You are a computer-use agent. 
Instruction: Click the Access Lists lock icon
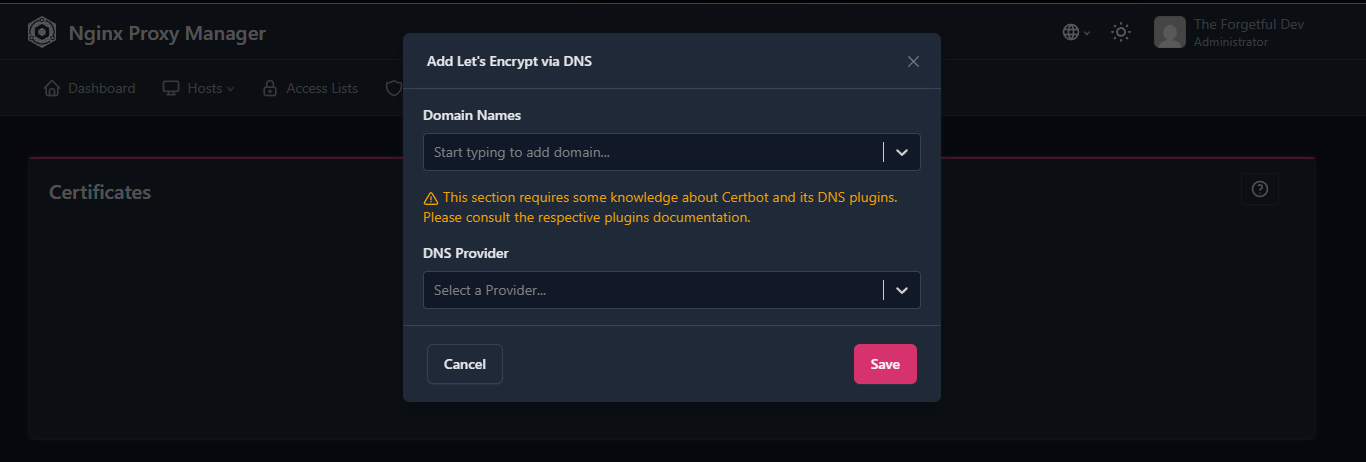click(x=270, y=88)
